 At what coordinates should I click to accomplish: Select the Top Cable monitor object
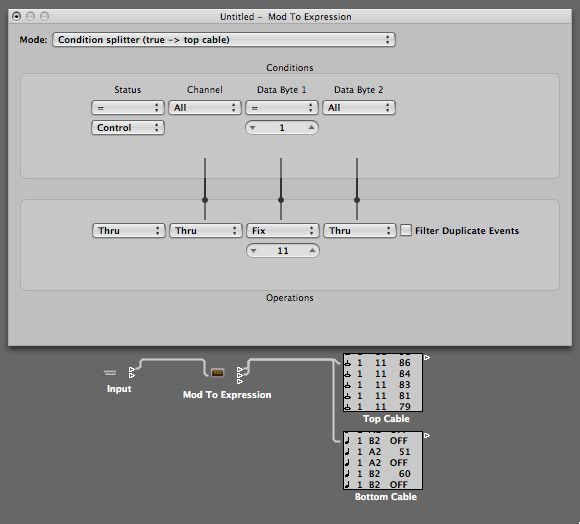tap(383, 382)
